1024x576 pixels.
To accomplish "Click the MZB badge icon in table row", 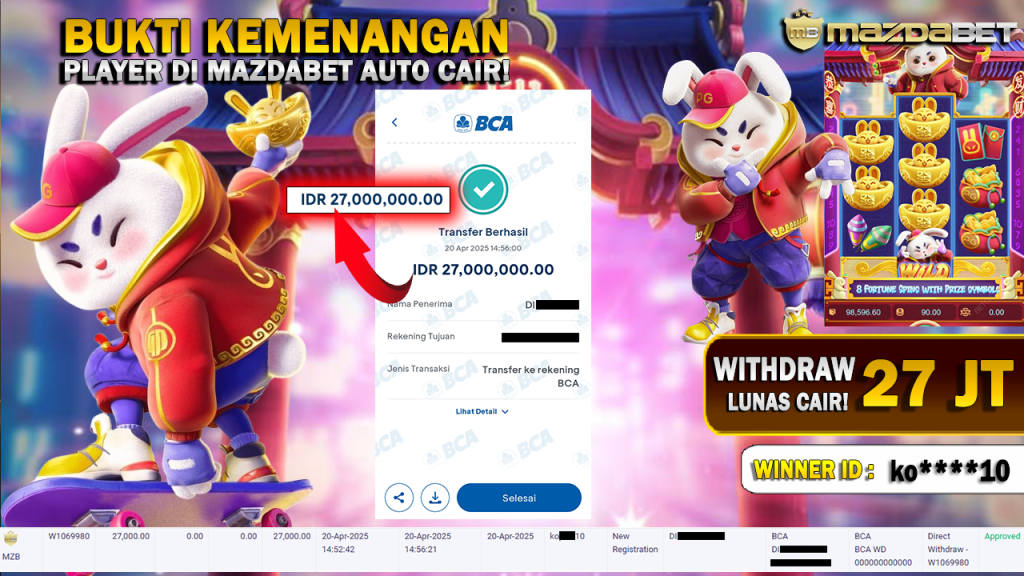I will pyautogui.click(x=10, y=539).
